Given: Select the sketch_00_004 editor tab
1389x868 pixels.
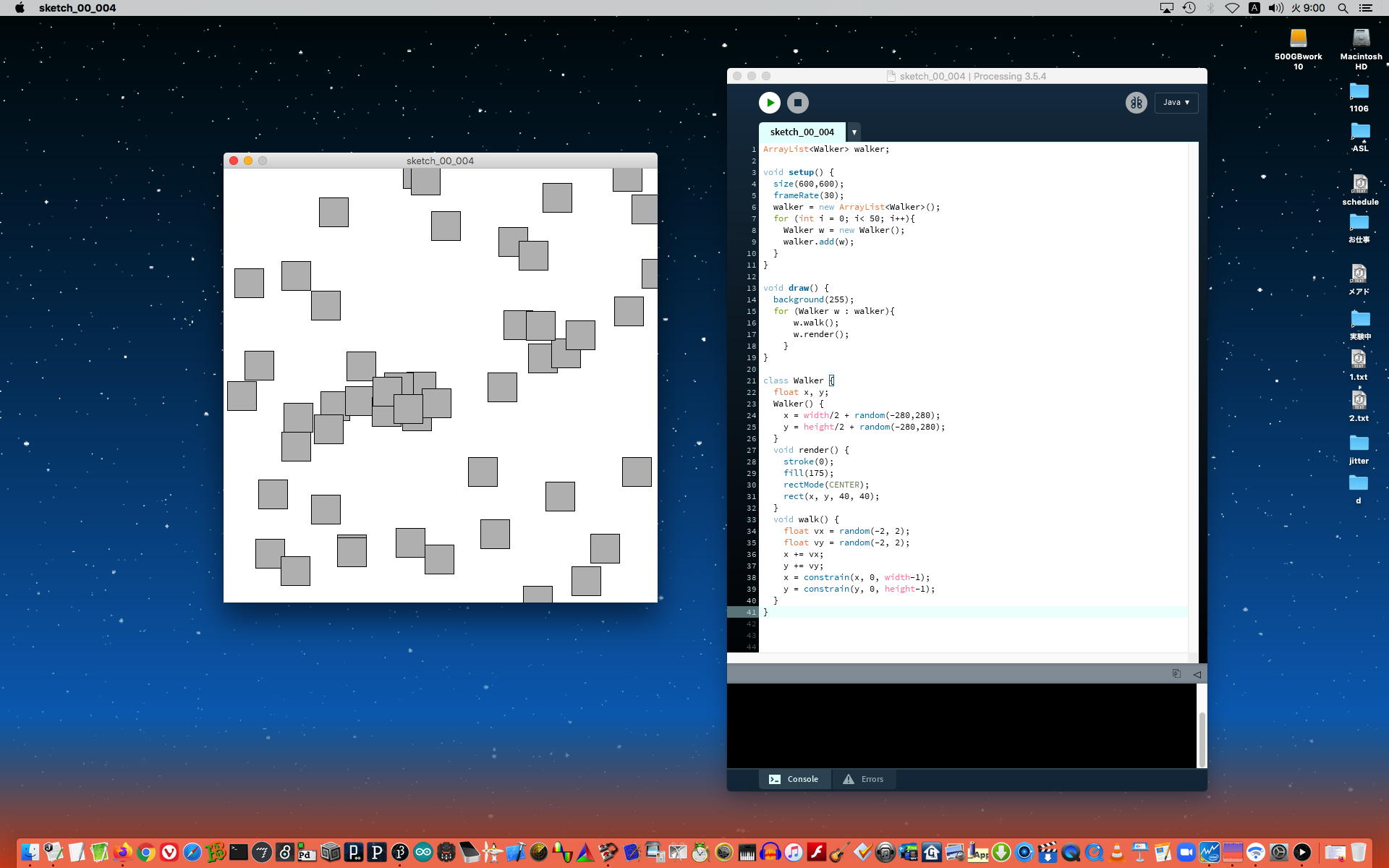Looking at the screenshot, I should tap(802, 132).
